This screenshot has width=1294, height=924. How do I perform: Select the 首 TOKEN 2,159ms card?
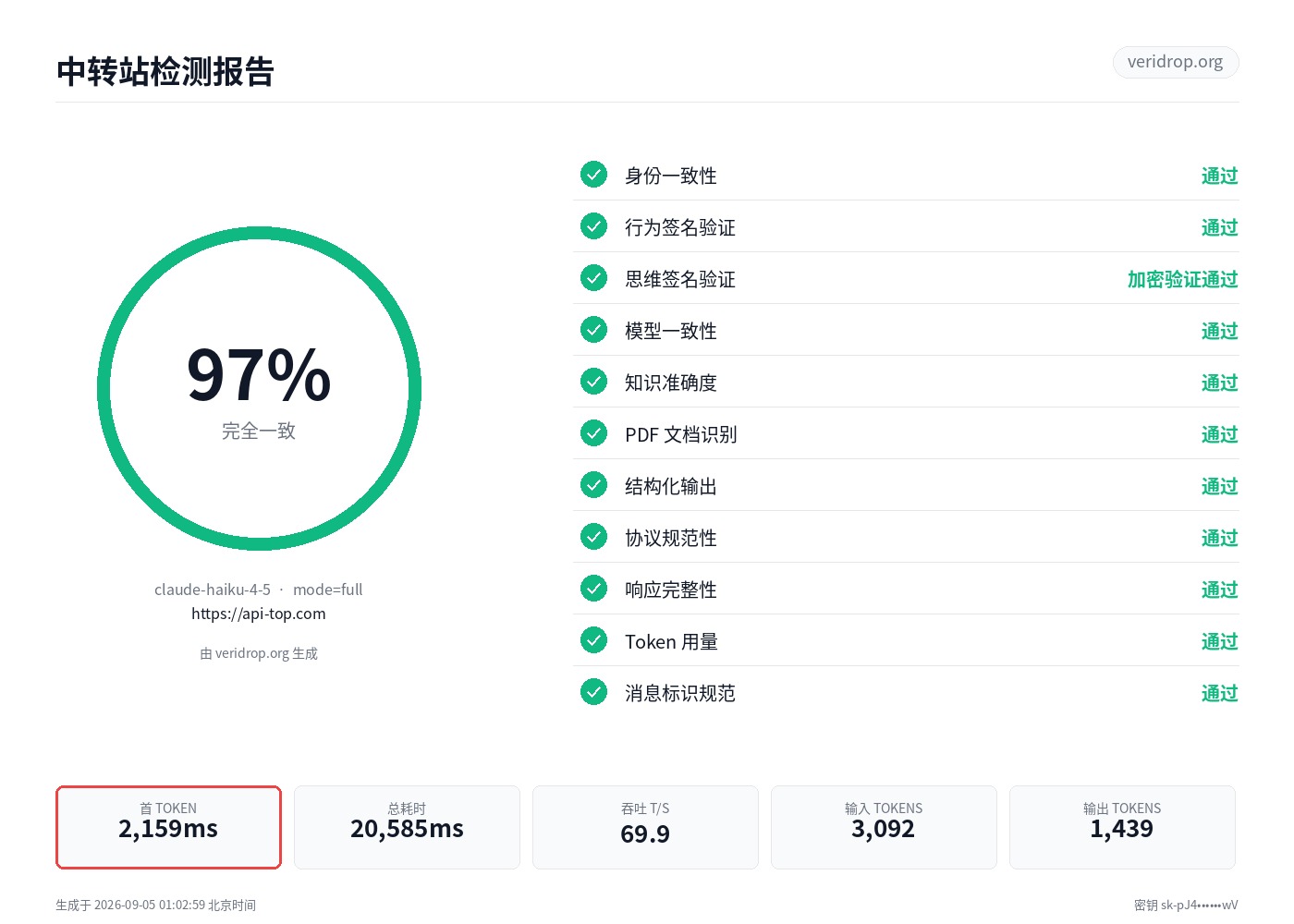click(168, 827)
